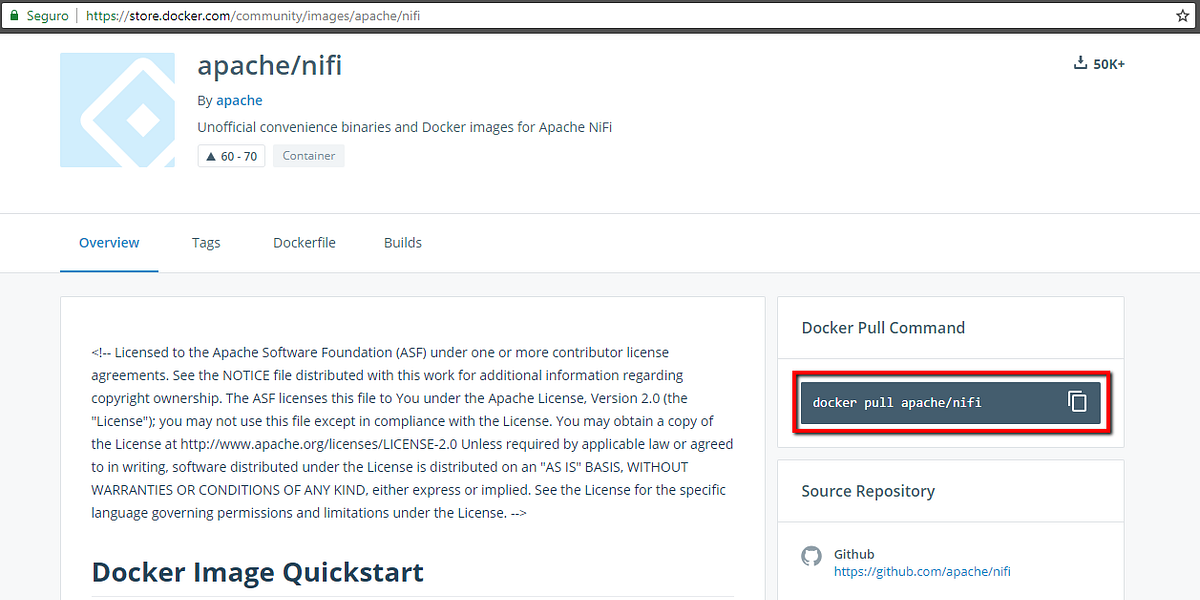Click the triangle icon in the 60-70 badge
The height and width of the screenshot is (600, 1200).
point(211,156)
